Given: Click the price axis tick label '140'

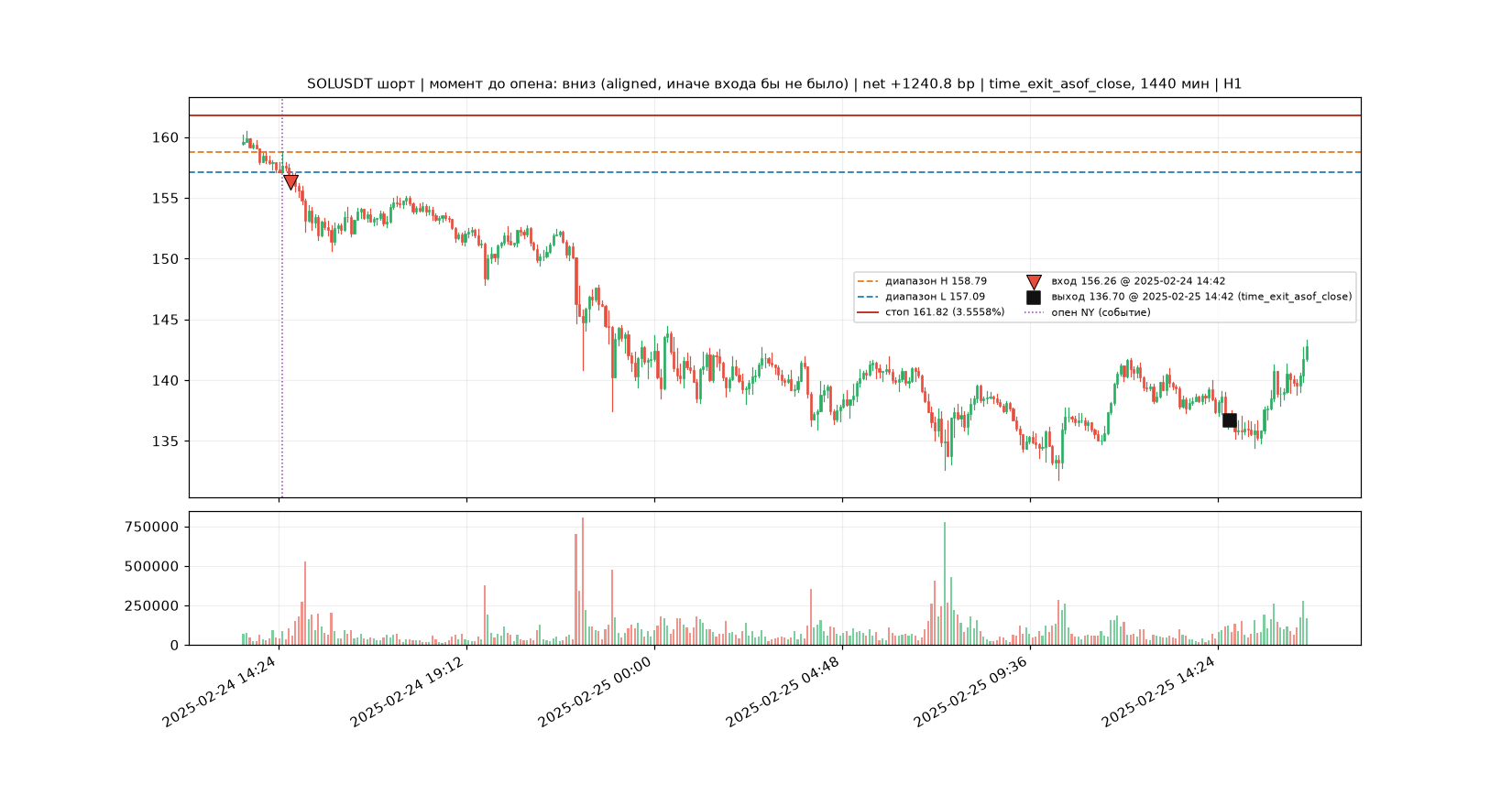Looking at the screenshot, I should 166,381.
